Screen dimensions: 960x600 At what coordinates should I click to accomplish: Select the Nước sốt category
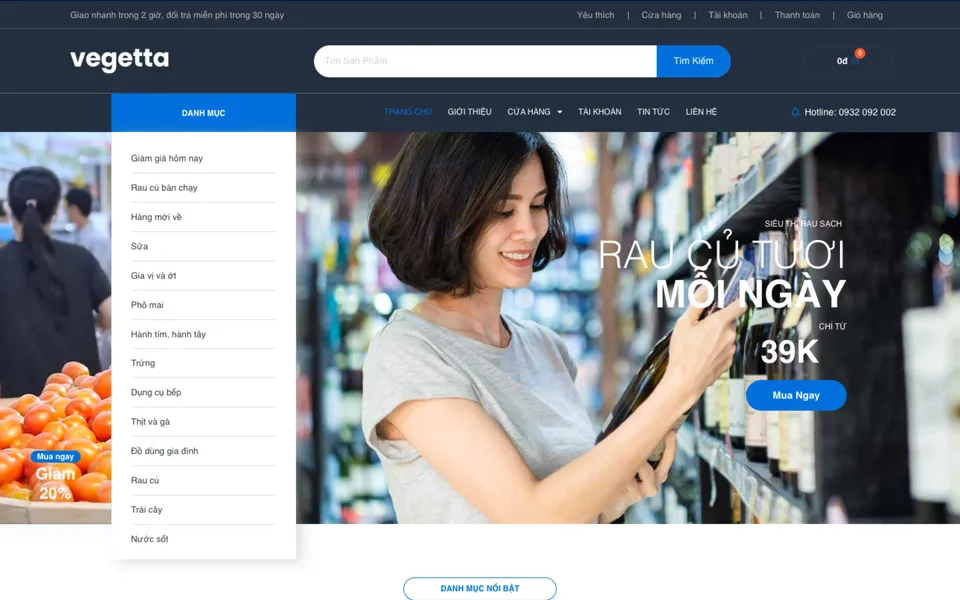coord(149,539)
